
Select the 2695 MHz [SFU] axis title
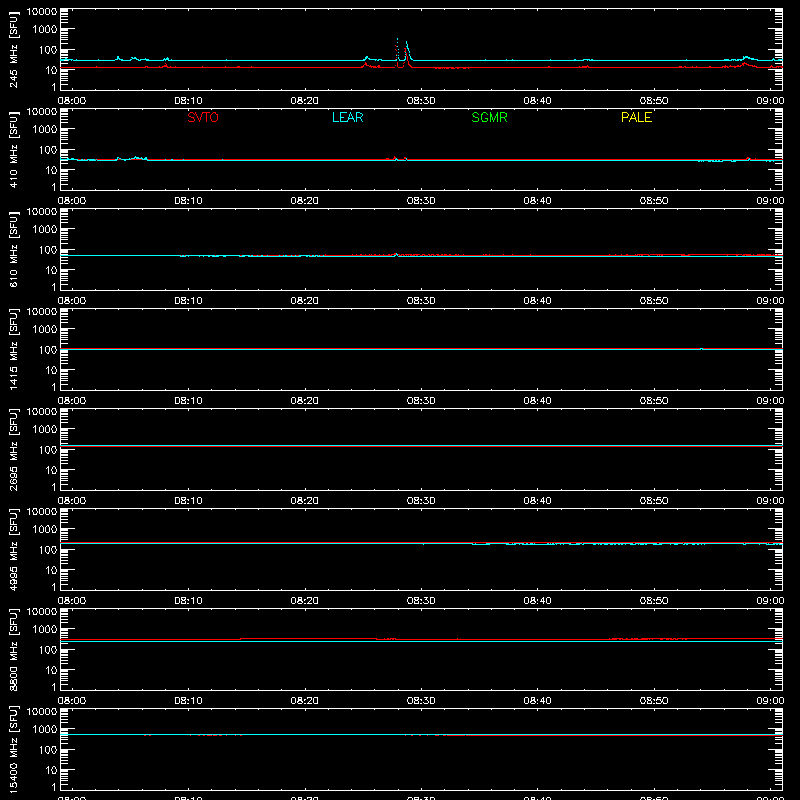click(x=13, y=449)
